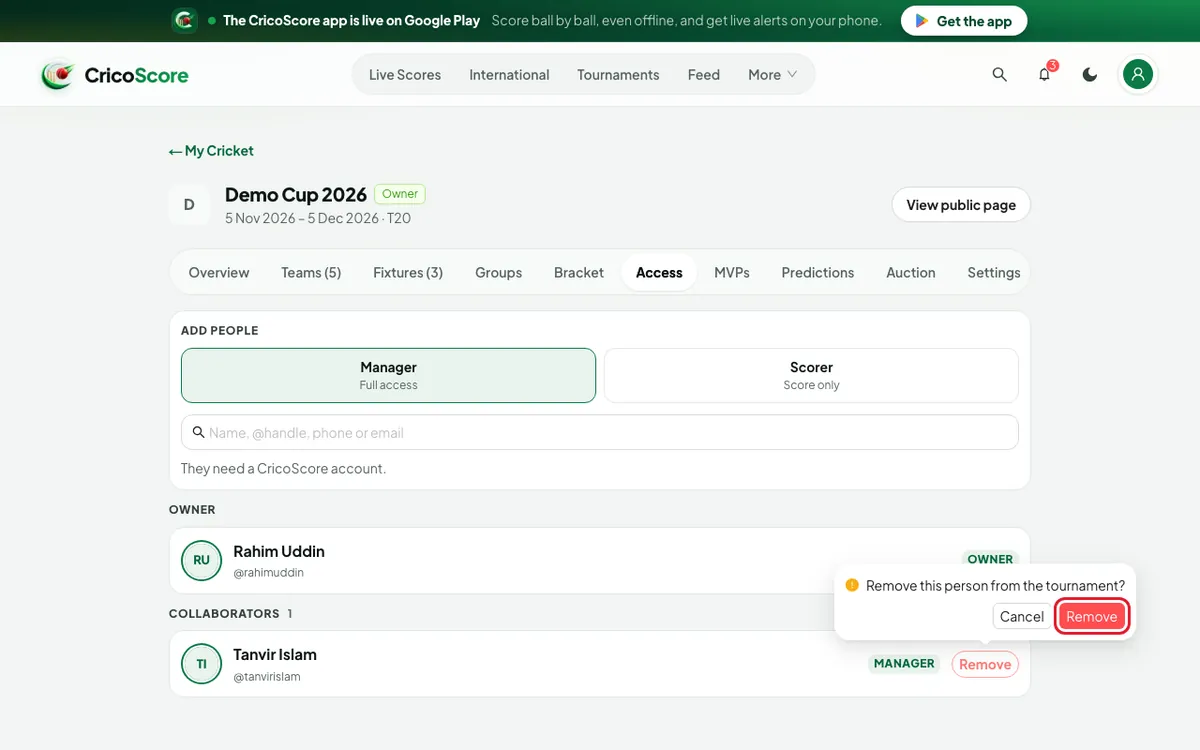
Task: Click the CricoScore logo icon
Action: [x=58, y=75]
